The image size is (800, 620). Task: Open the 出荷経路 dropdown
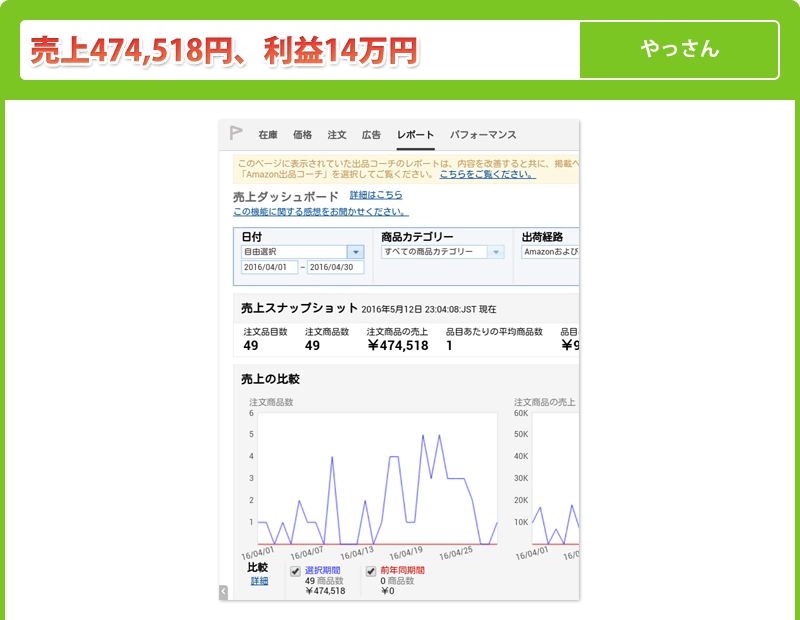548,252
